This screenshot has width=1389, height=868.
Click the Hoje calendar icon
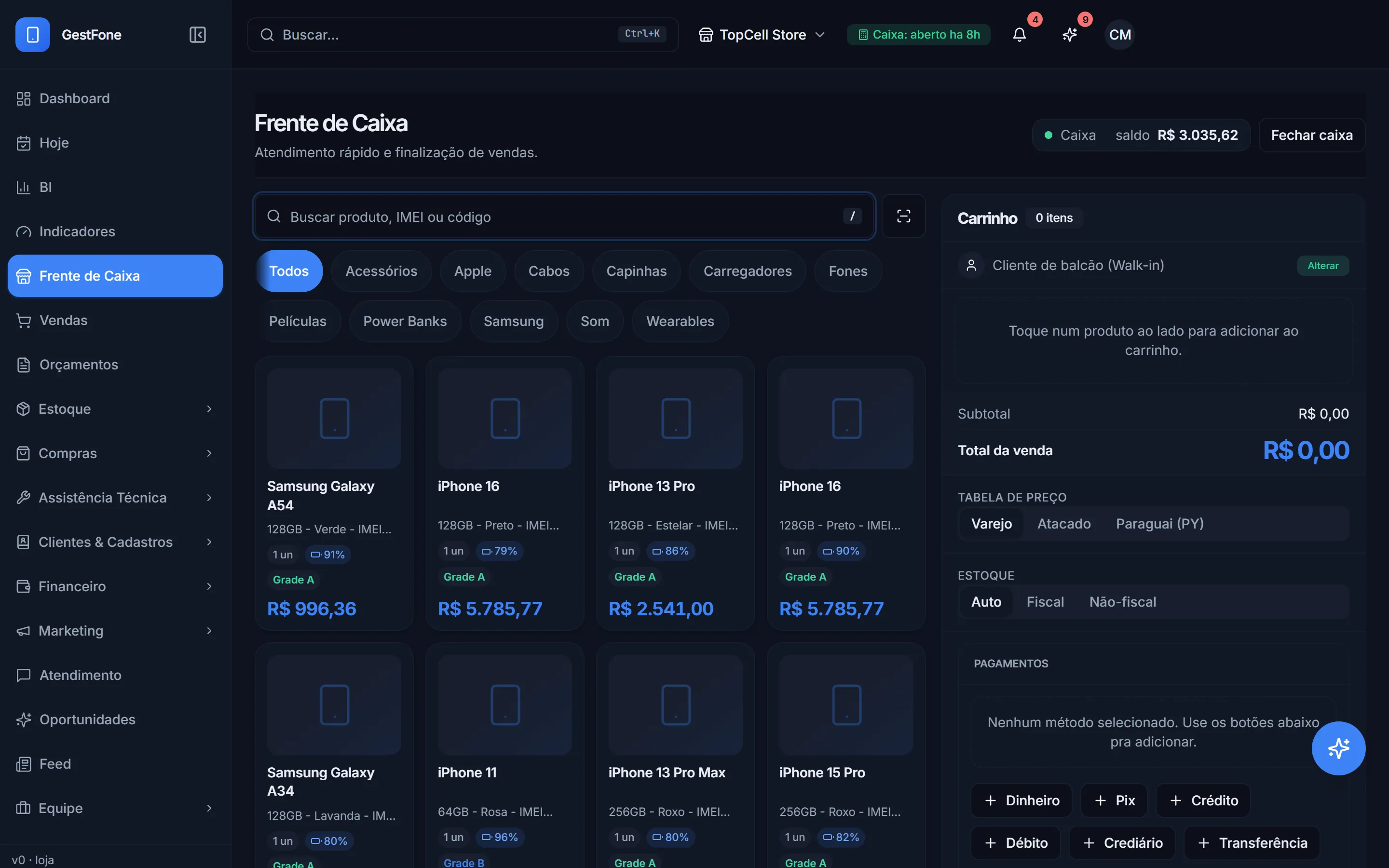tap(24, 143)
